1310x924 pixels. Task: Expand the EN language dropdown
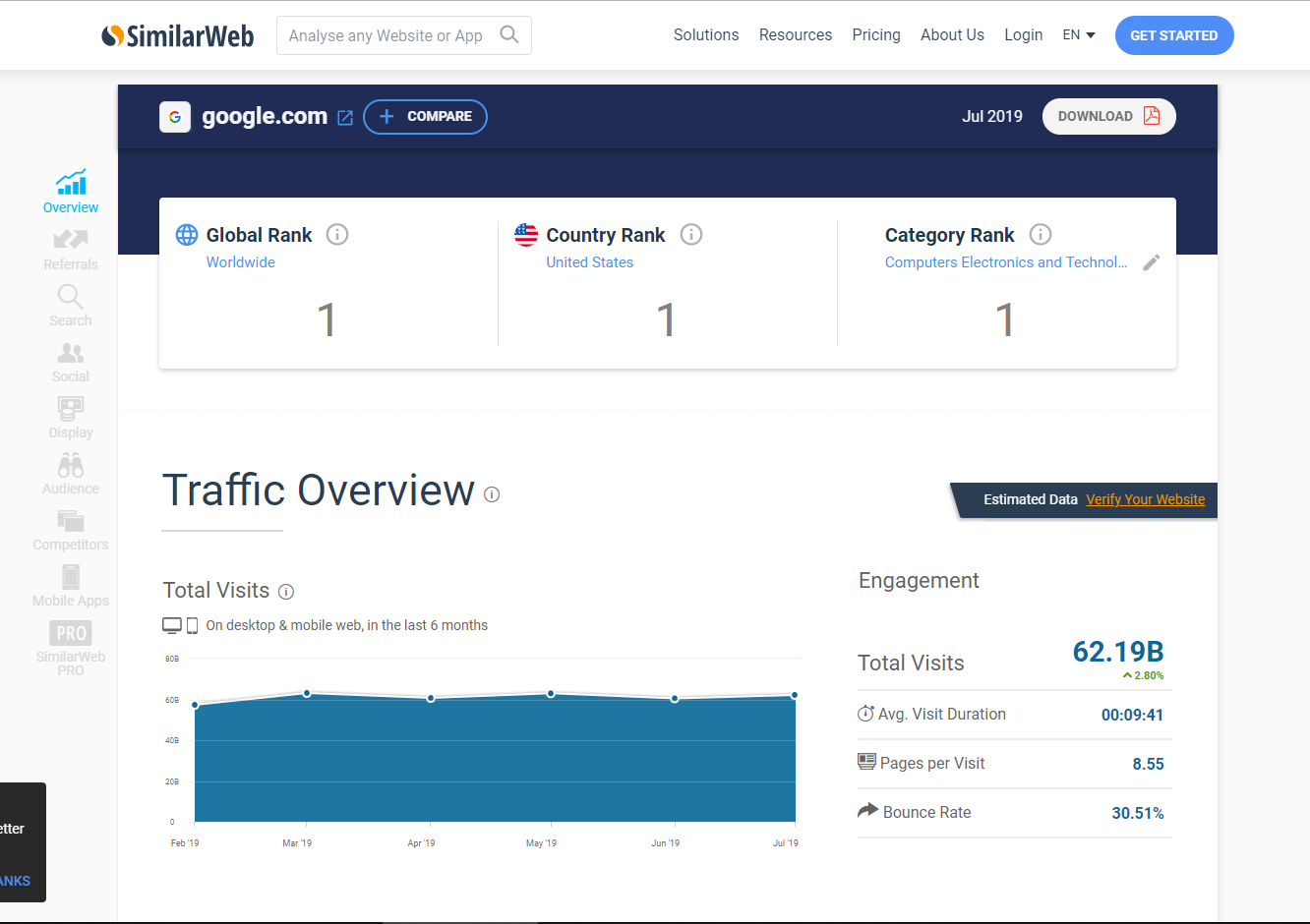tap(1079, 34)
